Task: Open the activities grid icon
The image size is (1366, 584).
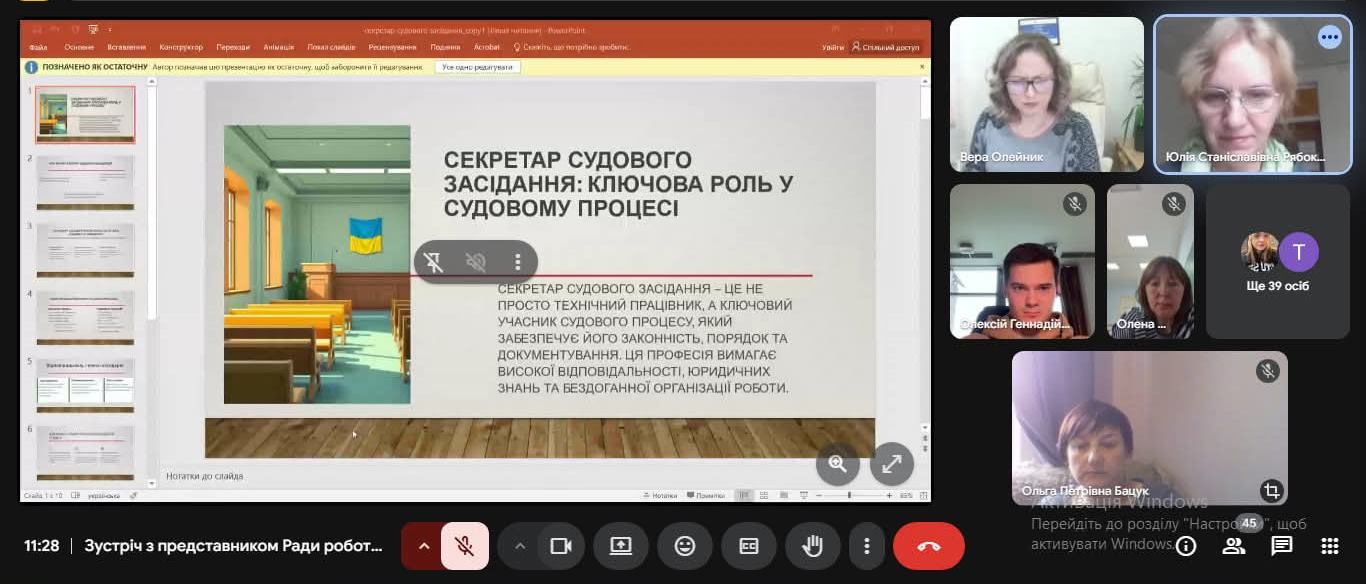Action: [1330, 546]
